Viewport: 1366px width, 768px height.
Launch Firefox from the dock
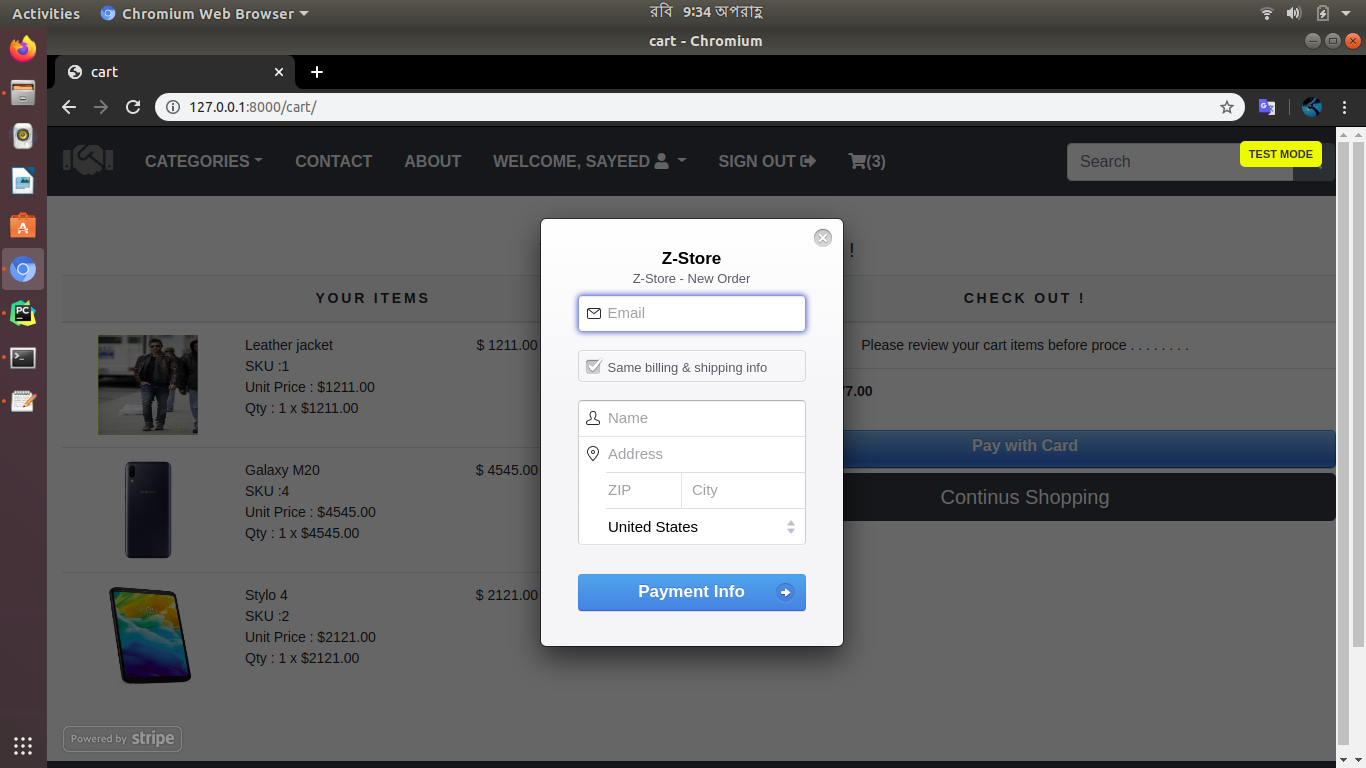point(23,48)
